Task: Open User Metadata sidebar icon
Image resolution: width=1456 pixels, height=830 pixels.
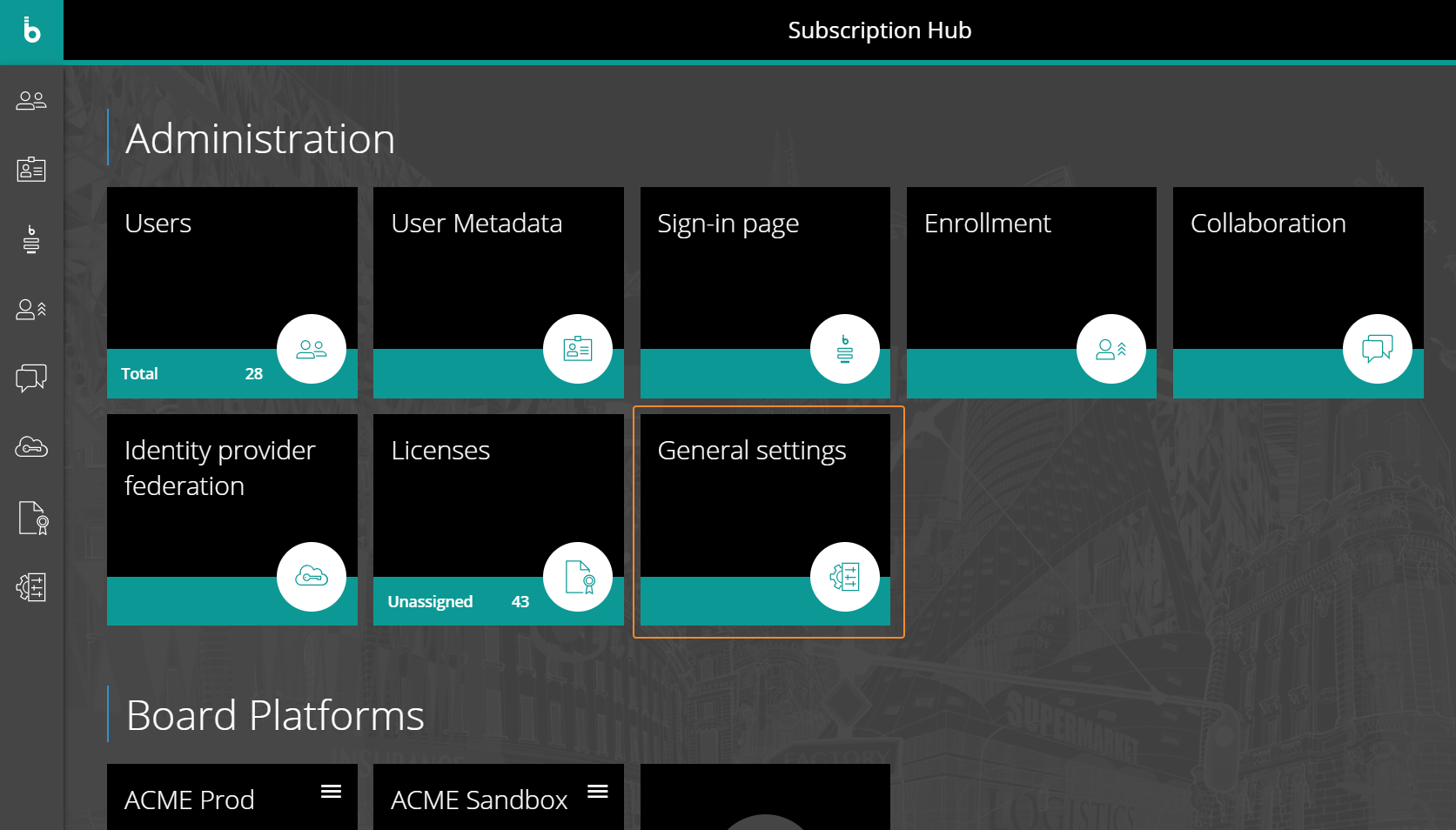Action: click(31, 170)
